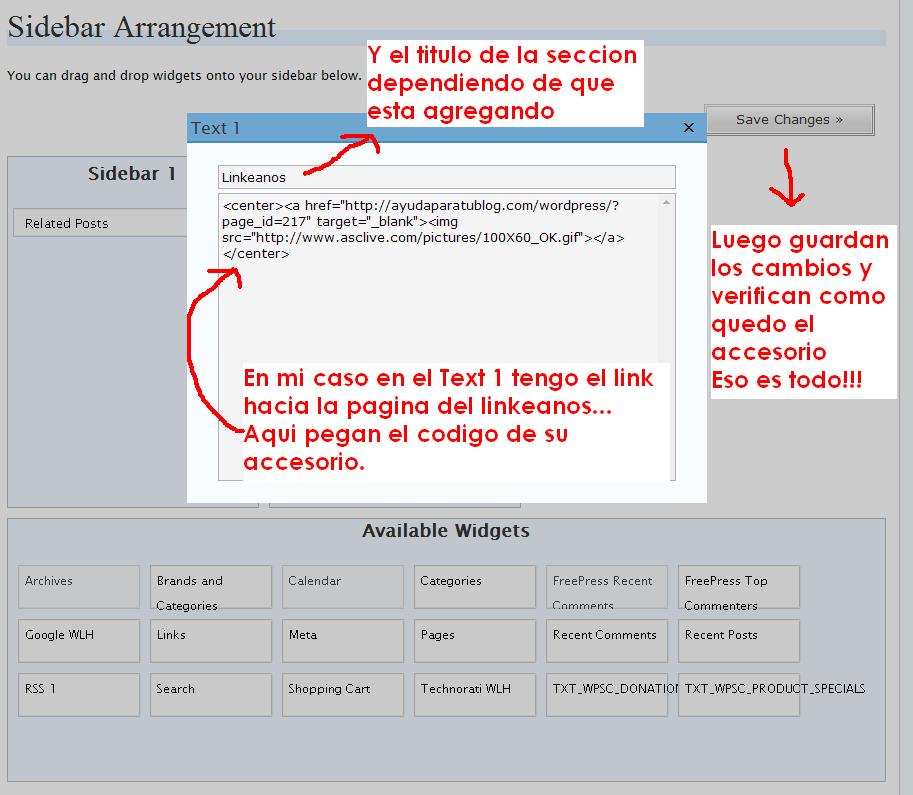Select the Technorati WLH widget

click(x=474, y=694)
